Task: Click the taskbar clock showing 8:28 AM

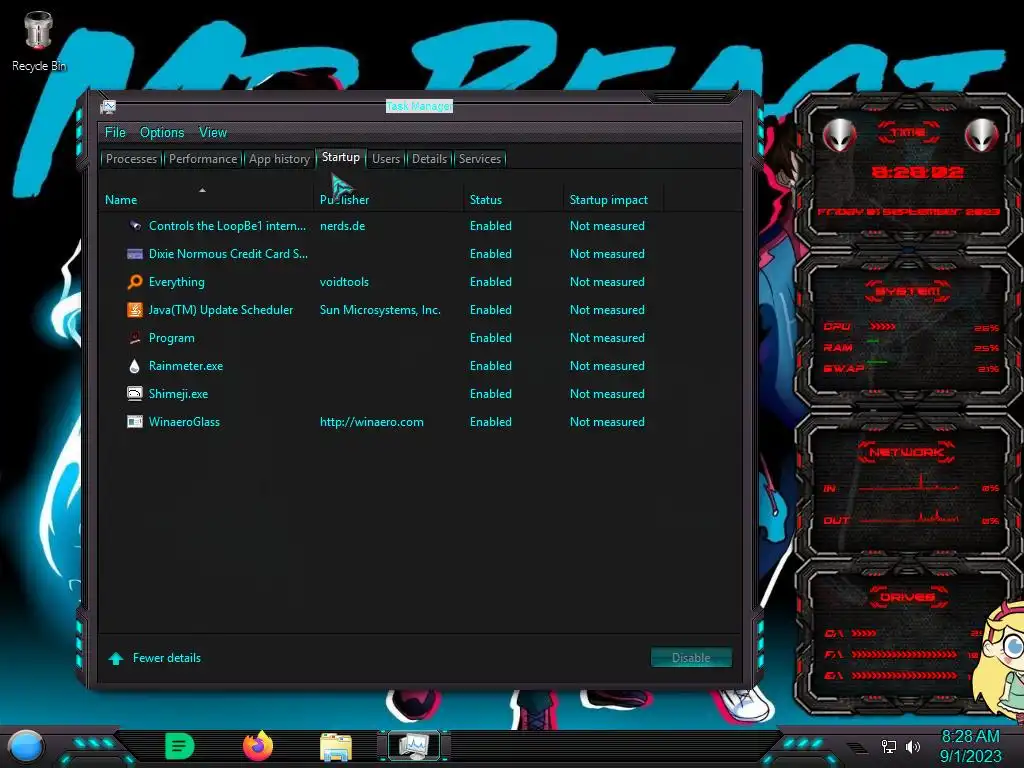Action: coord(970,746)
